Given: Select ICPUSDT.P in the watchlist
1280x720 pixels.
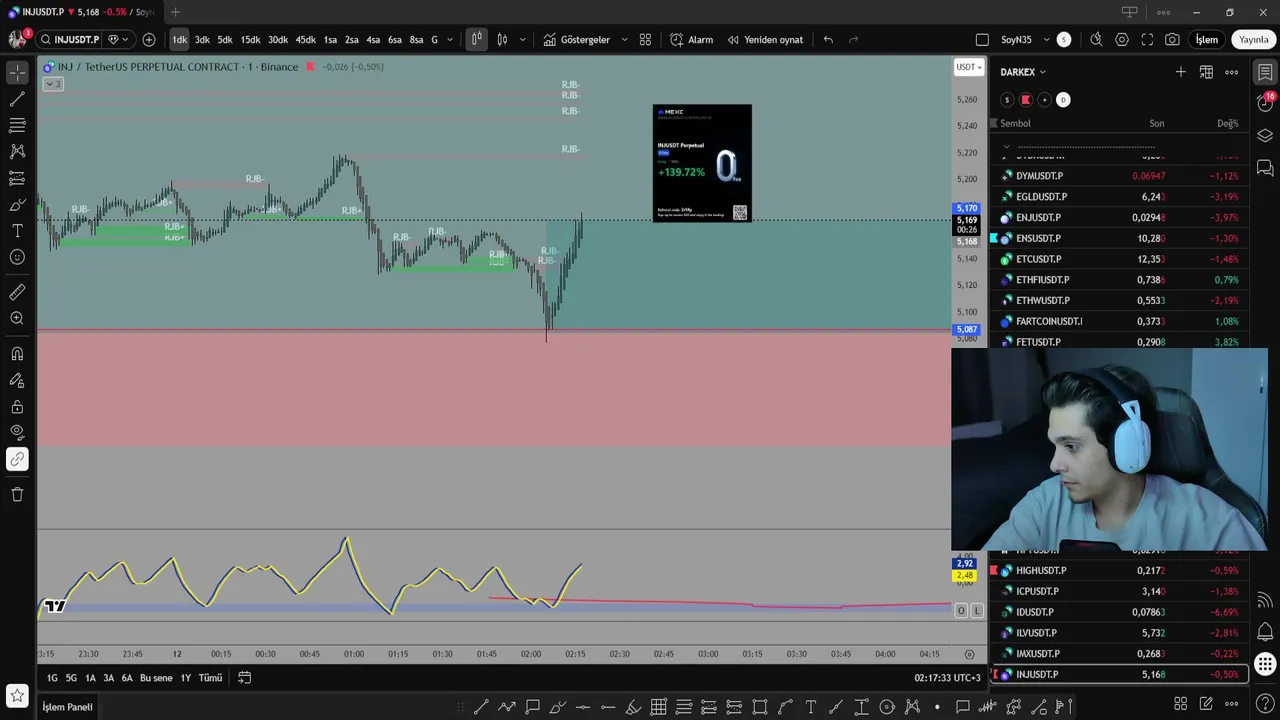Looking at the screenshot, I should [1120, 591].
